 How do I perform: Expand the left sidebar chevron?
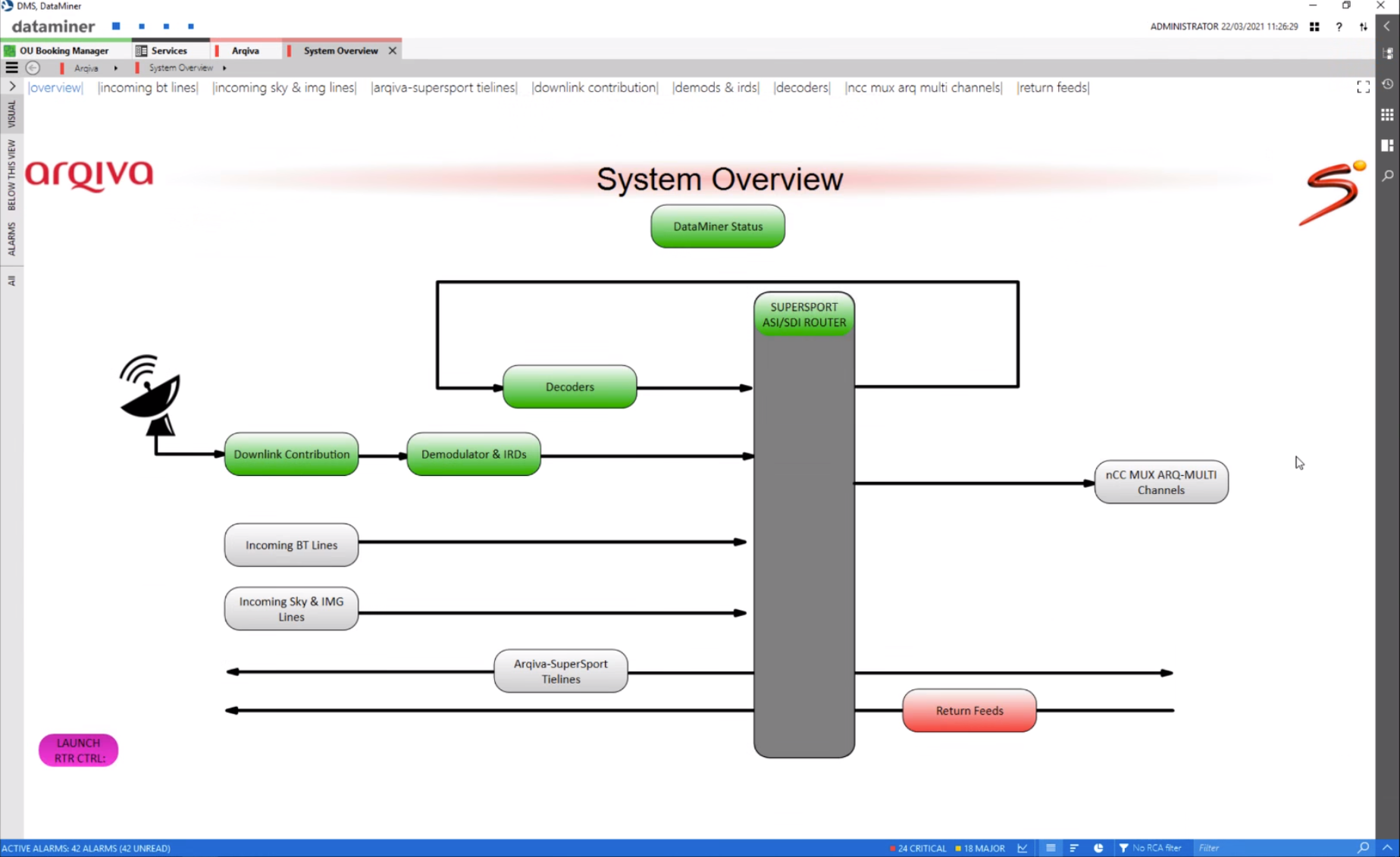[12, 86]
